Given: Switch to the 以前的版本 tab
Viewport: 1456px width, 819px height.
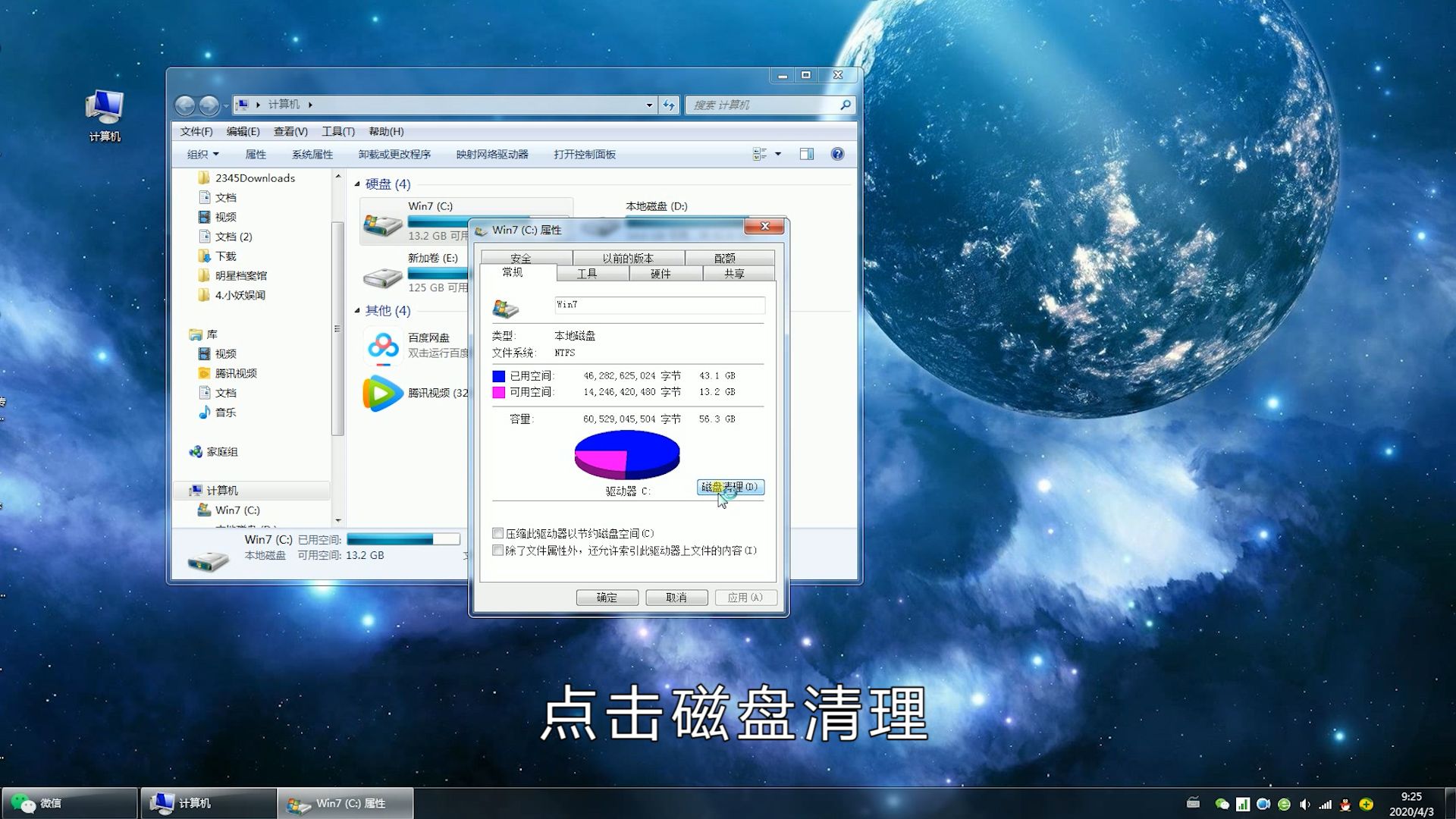Looking at the screenshot, I should (628, 258).
